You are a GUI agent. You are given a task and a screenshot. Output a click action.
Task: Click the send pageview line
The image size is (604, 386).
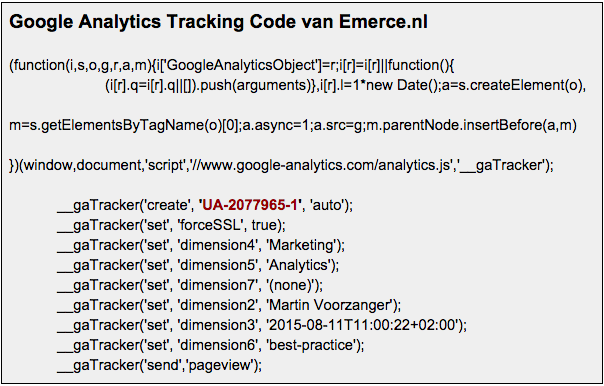point(159,365)
